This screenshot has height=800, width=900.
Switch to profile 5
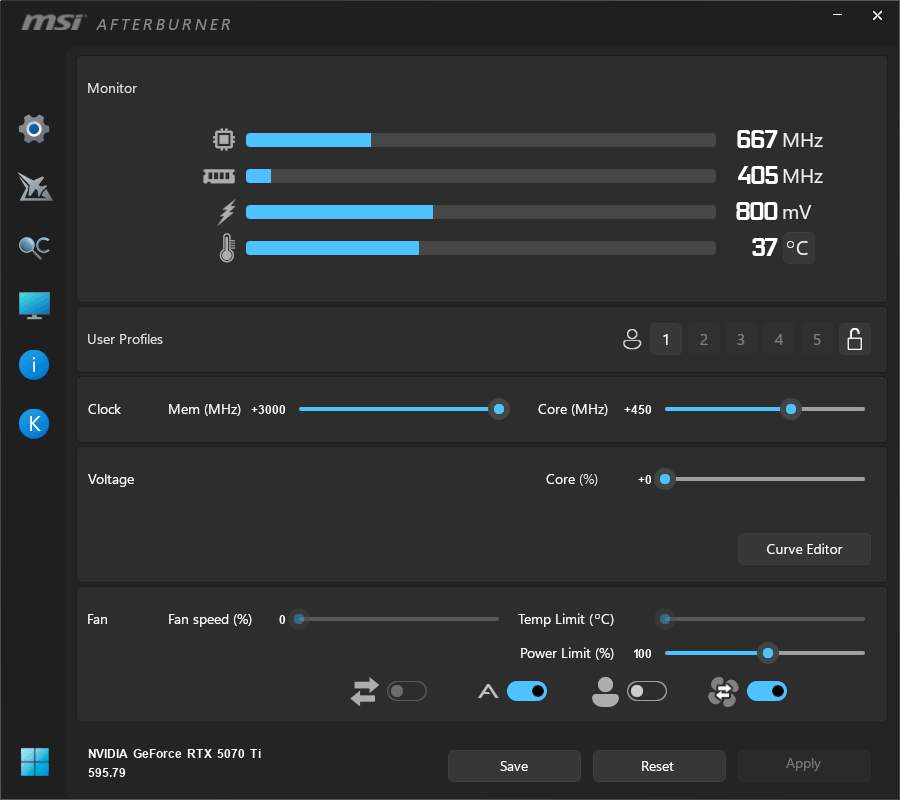point(816,339)
